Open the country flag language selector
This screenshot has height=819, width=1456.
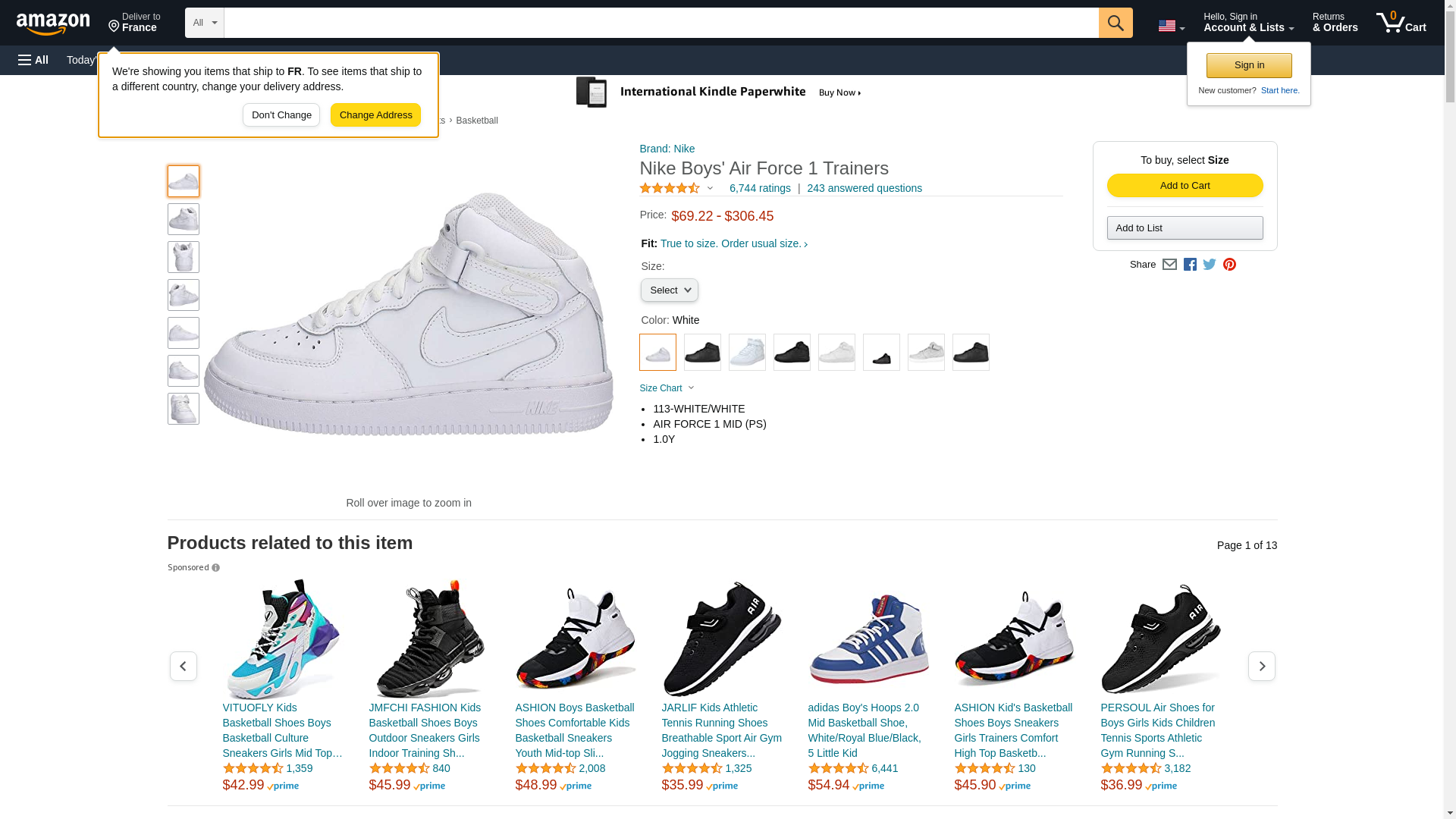[x=1171, y=26]
